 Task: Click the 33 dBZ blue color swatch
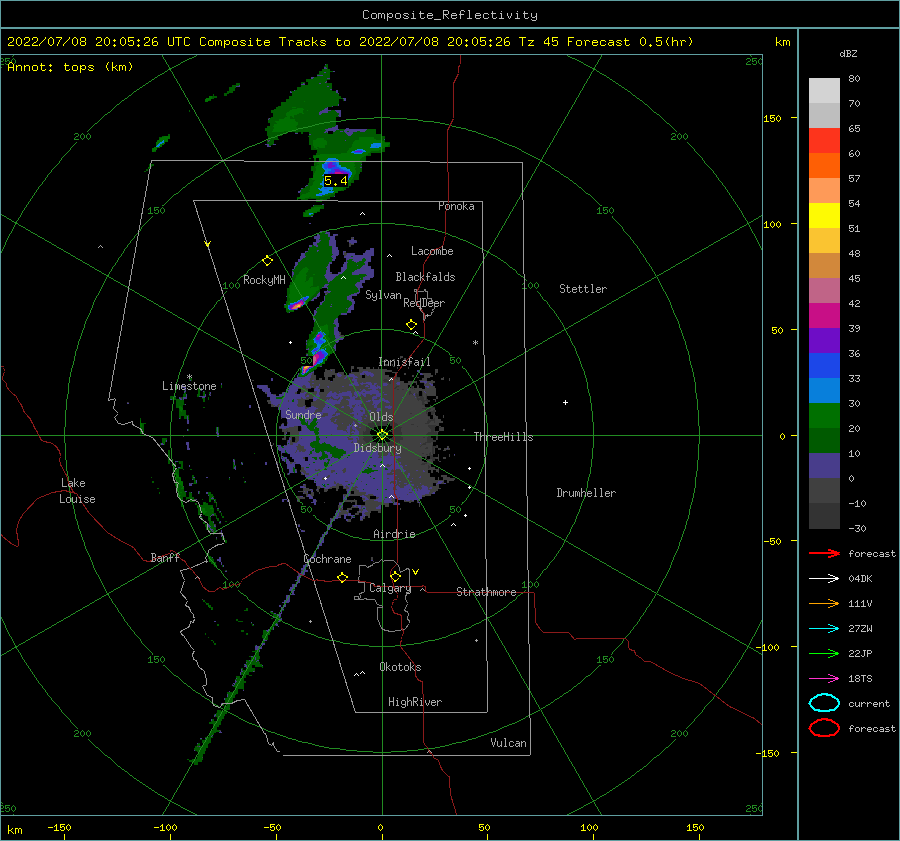pos(824,390)
